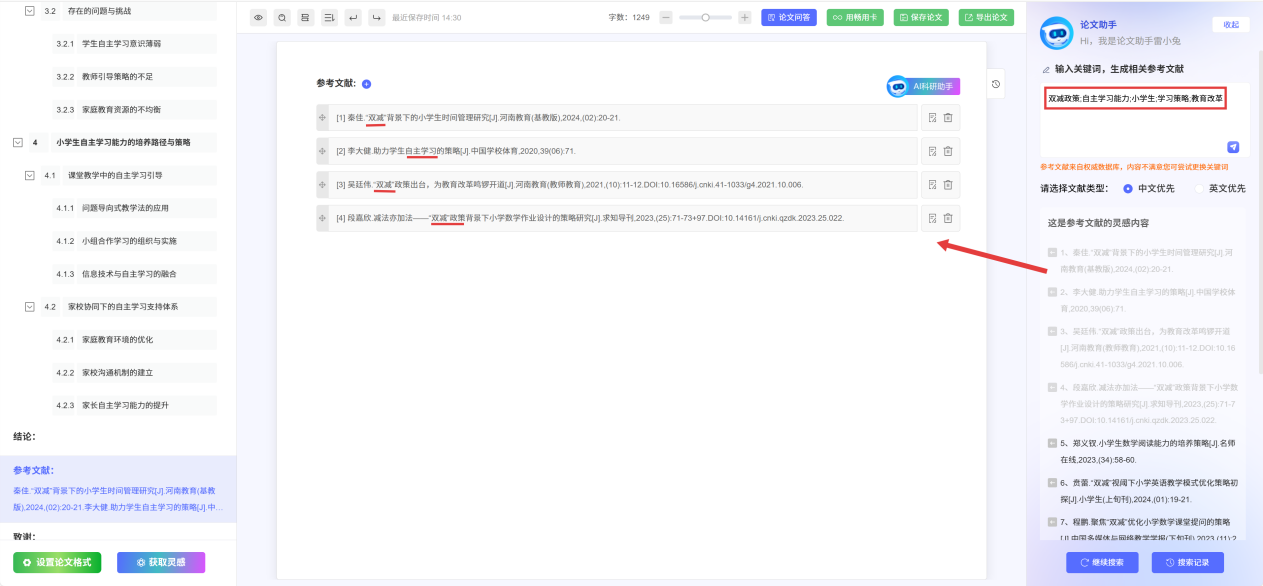This screenshot has width=1263, height=586.
Task: Toggle suggestion 7 程鹏 add icon
Action: click(1052, 522)
